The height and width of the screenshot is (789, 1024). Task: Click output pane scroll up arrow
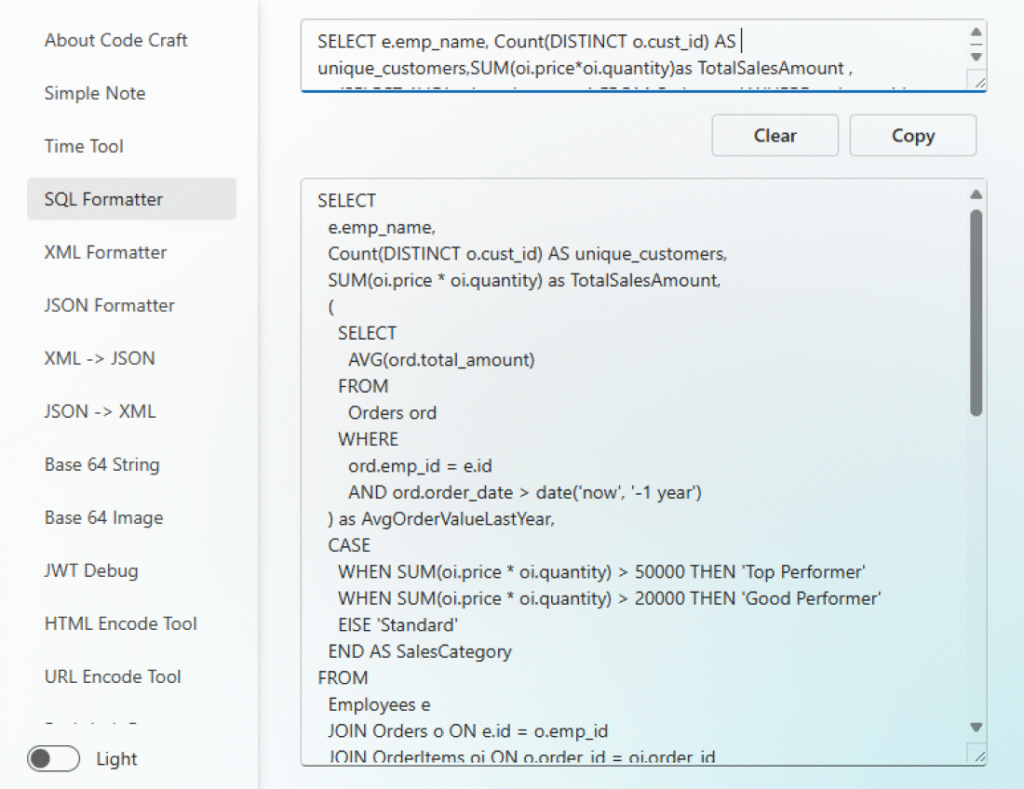976,194
